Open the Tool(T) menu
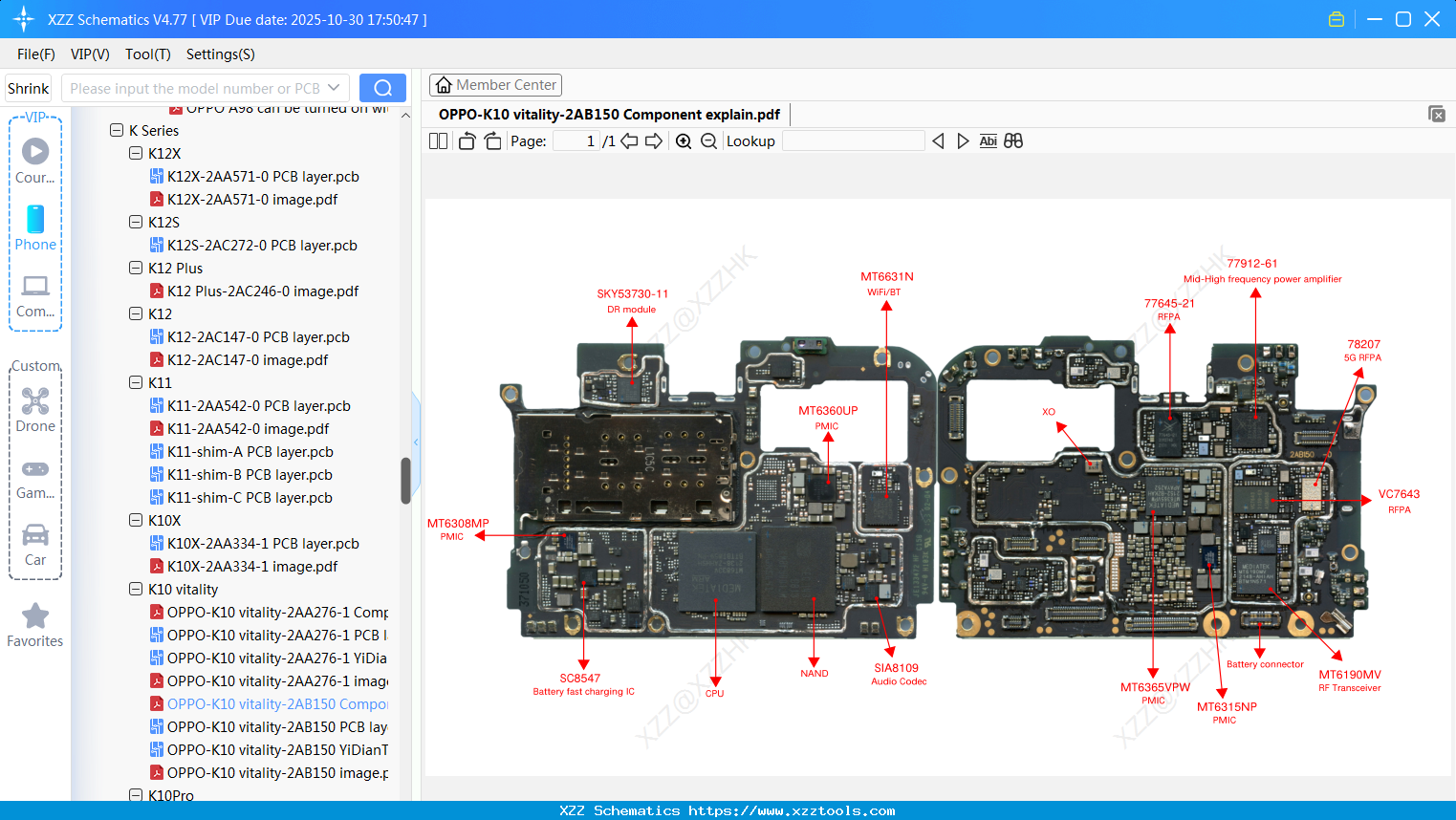 click(x=147, y=54)
